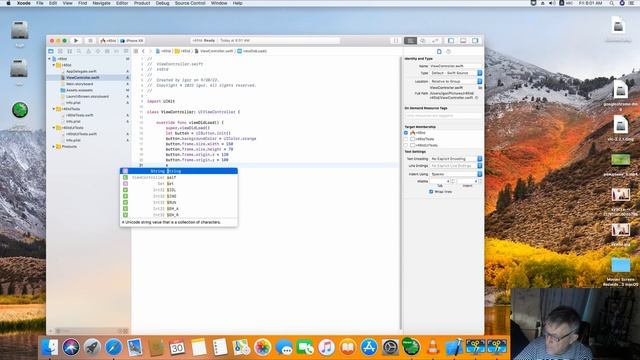Enable Tests target membership checkbox

(406, 139)
